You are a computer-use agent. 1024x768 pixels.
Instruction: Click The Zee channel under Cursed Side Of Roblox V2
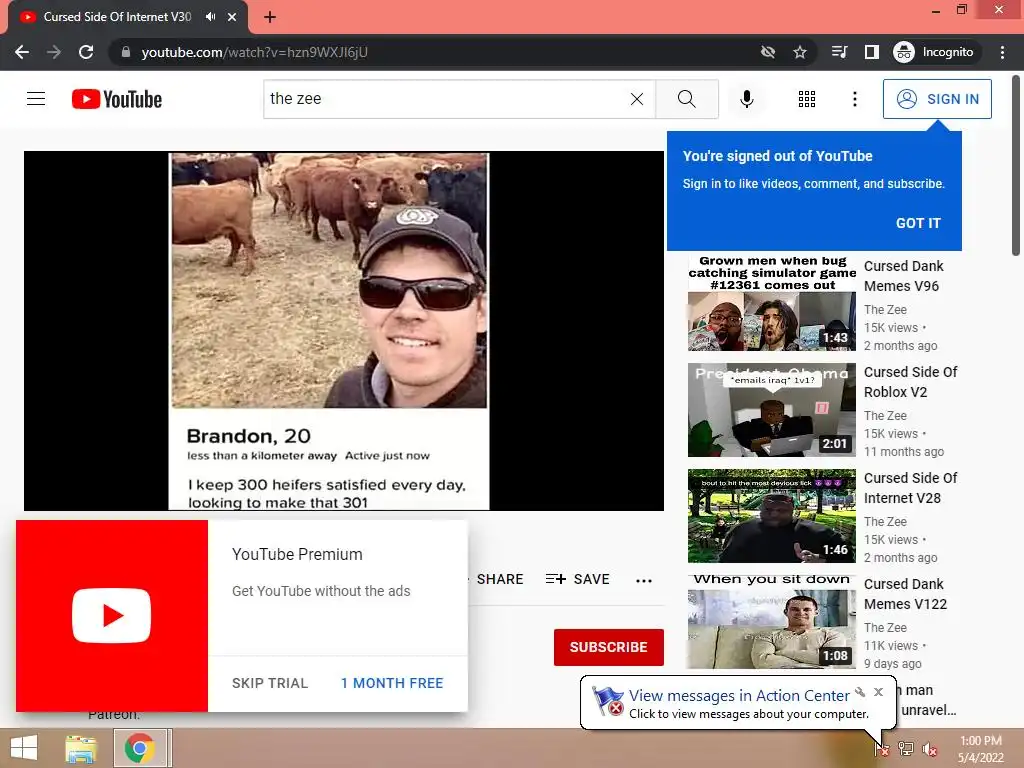885,415
